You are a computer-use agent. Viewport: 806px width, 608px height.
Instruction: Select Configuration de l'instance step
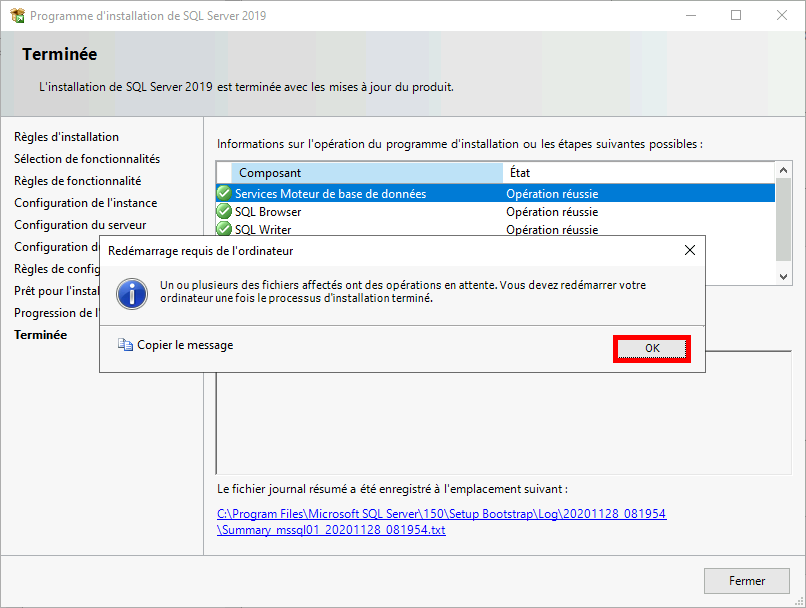87,202
